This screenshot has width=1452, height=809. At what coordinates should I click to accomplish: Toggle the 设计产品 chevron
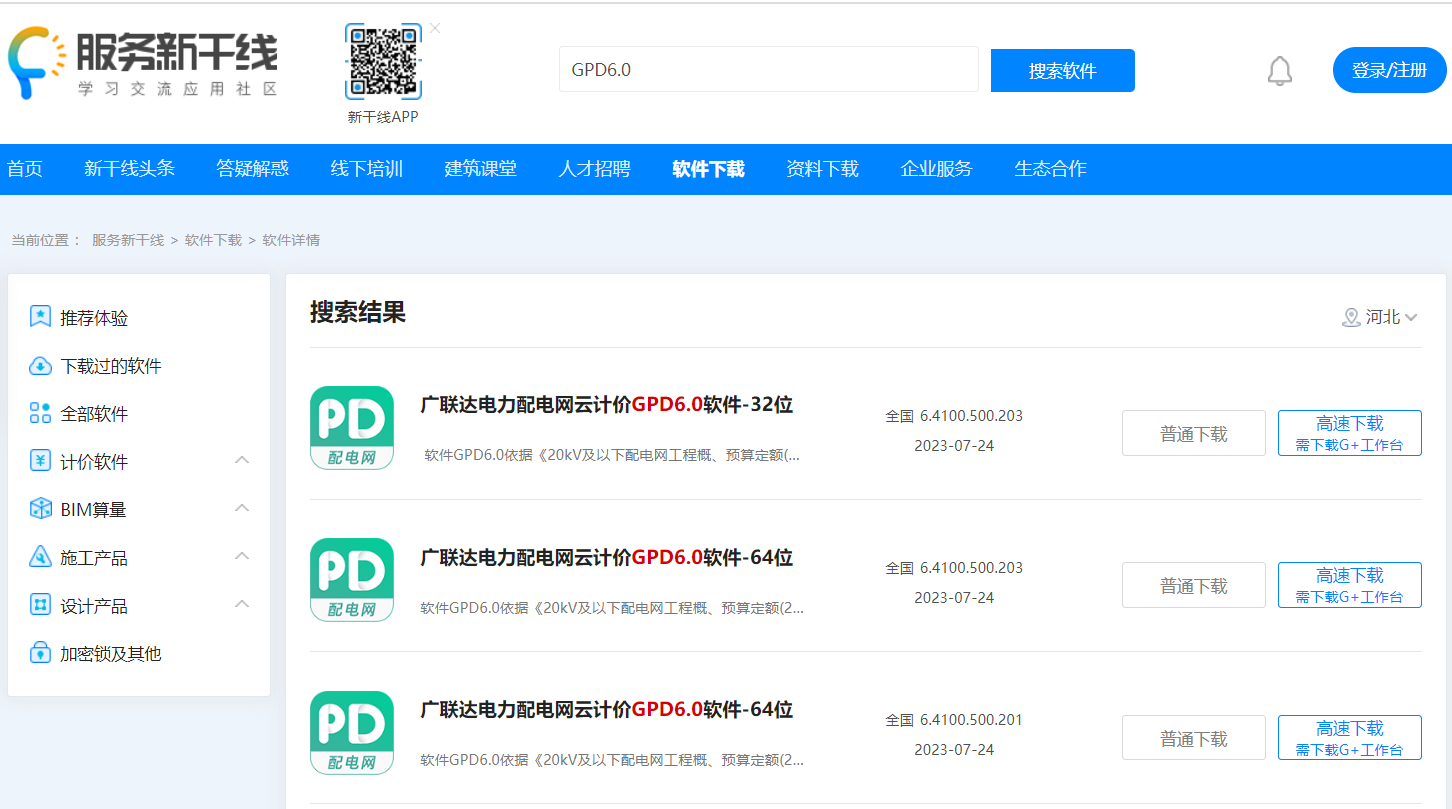pyautogui.click(x=242, y=604)
